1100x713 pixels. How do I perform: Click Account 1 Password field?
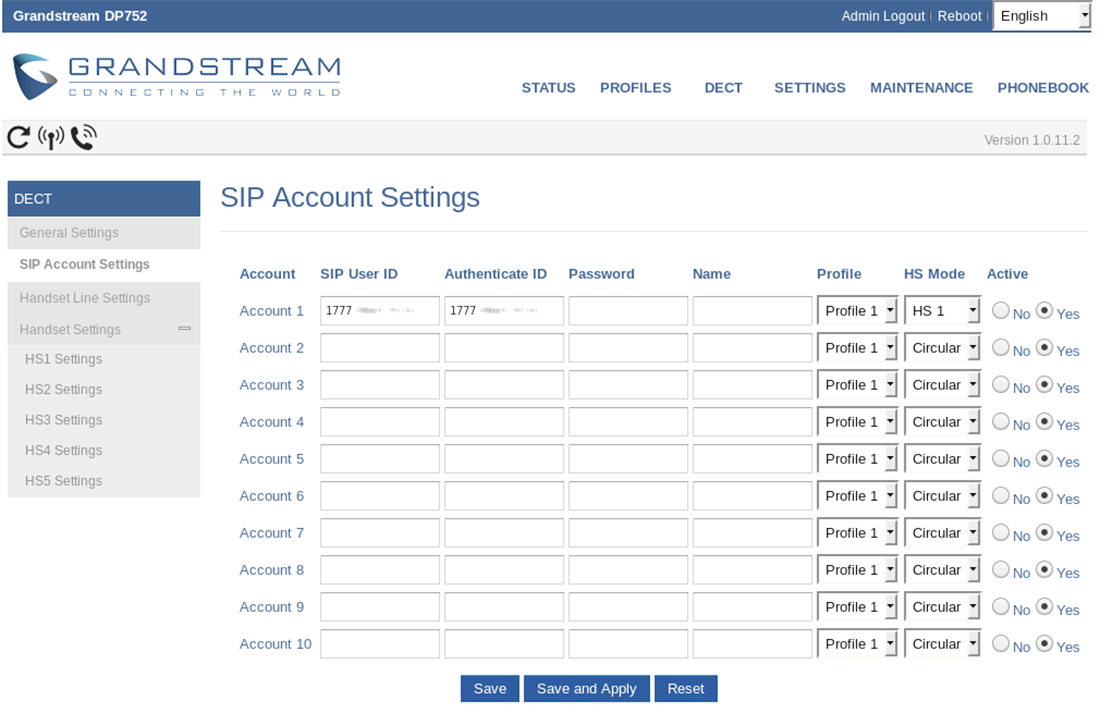628,310
